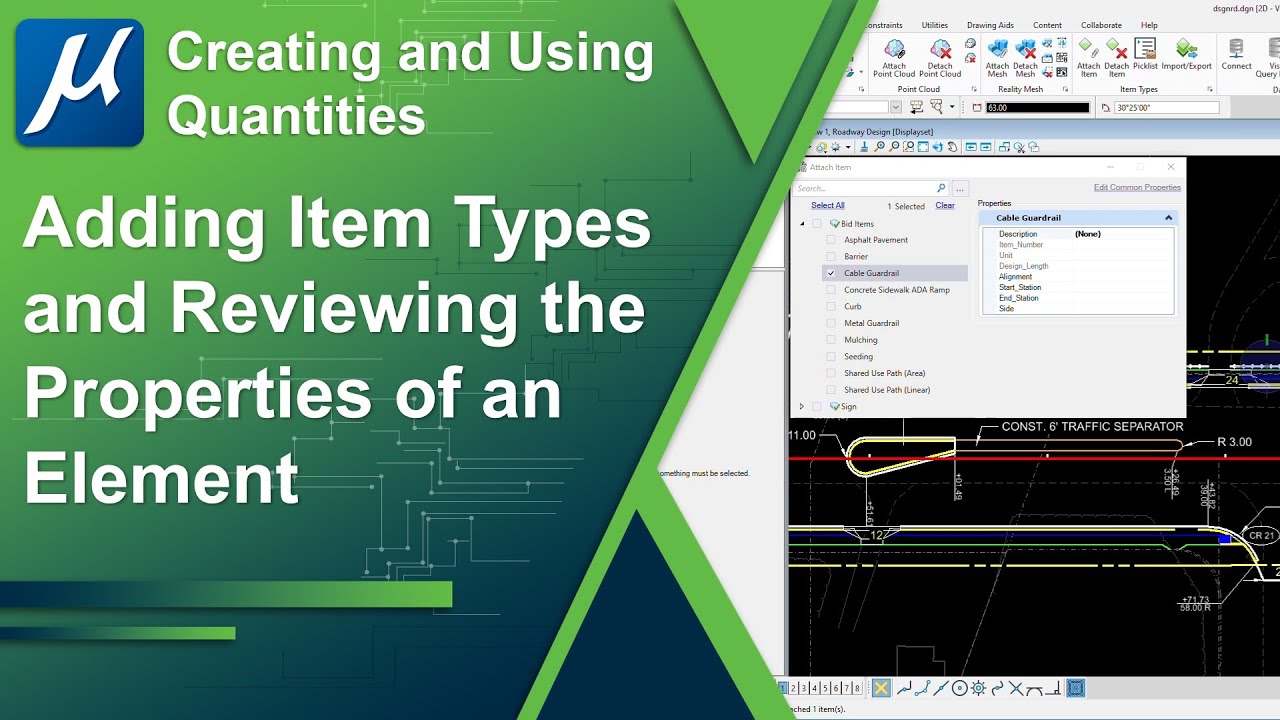Open the Item Types group dialog launcher

1209,90
